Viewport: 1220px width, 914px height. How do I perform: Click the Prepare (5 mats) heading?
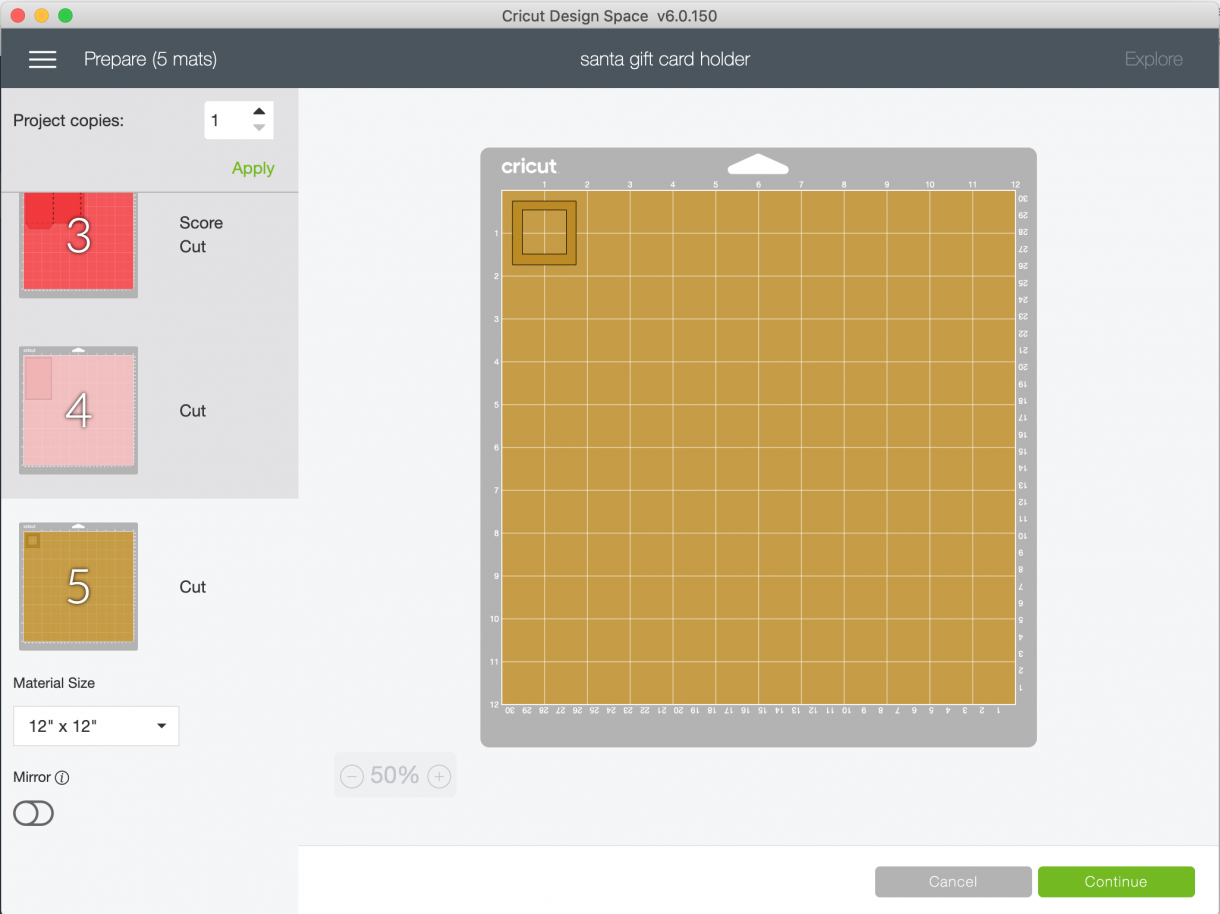click(x=150, y=59)
